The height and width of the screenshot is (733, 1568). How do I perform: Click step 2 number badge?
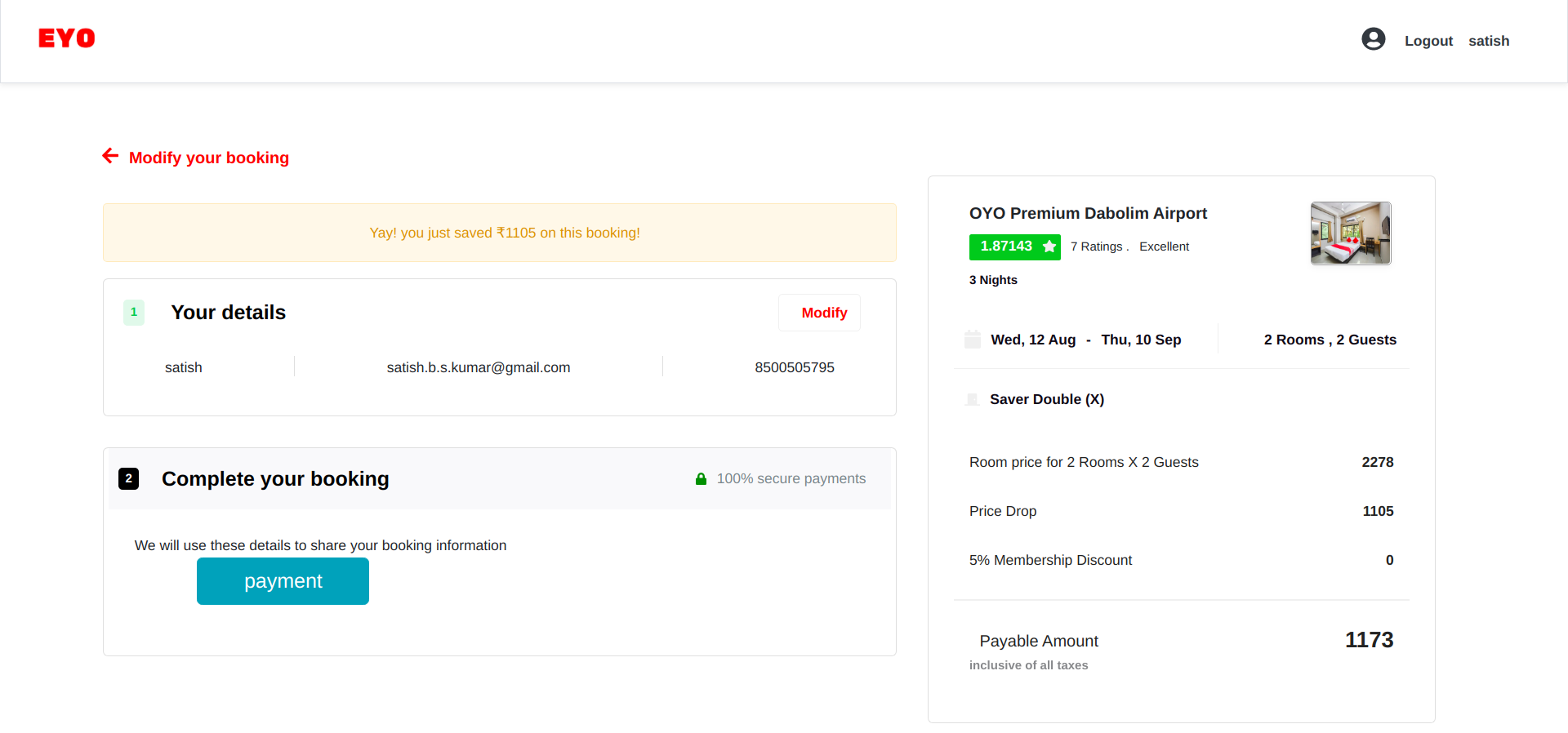click(x=129, y=479)
